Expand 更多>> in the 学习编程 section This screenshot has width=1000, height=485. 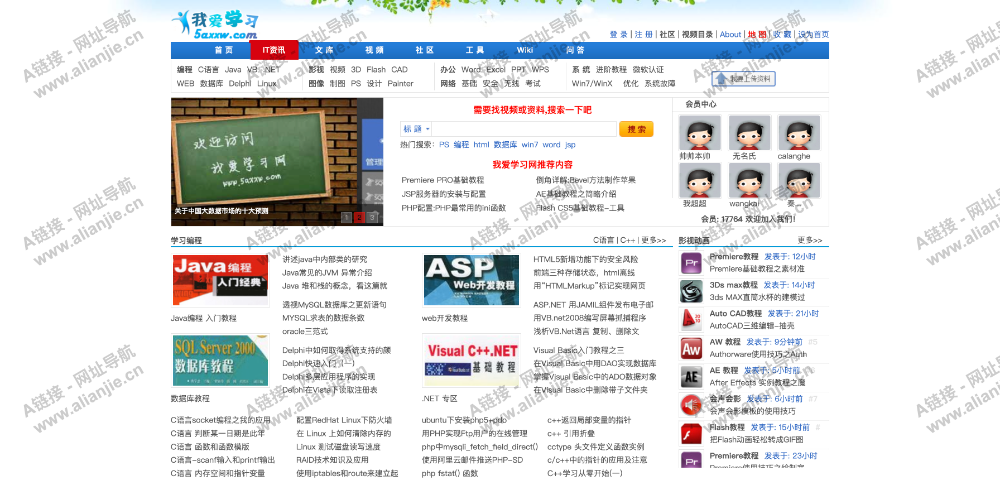point(654,240)
